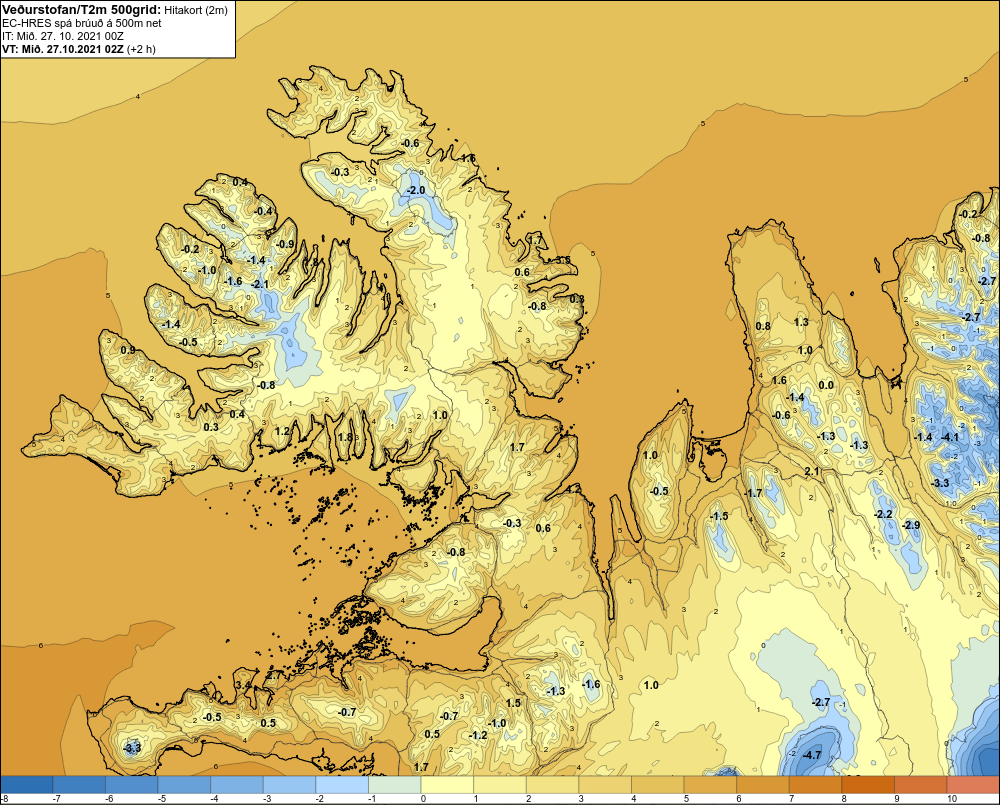Image resolution: width=1000 pixels, height=805 pixels.
Task: Click the -5 tick label on legend
Action: pos(161,799)
